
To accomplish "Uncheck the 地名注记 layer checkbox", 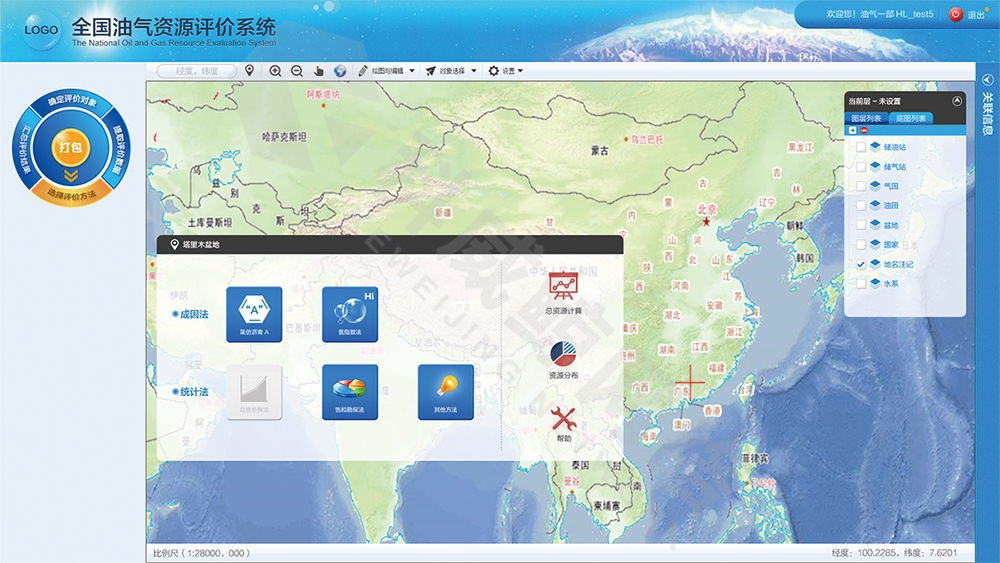I will click(x=860, y=264).
